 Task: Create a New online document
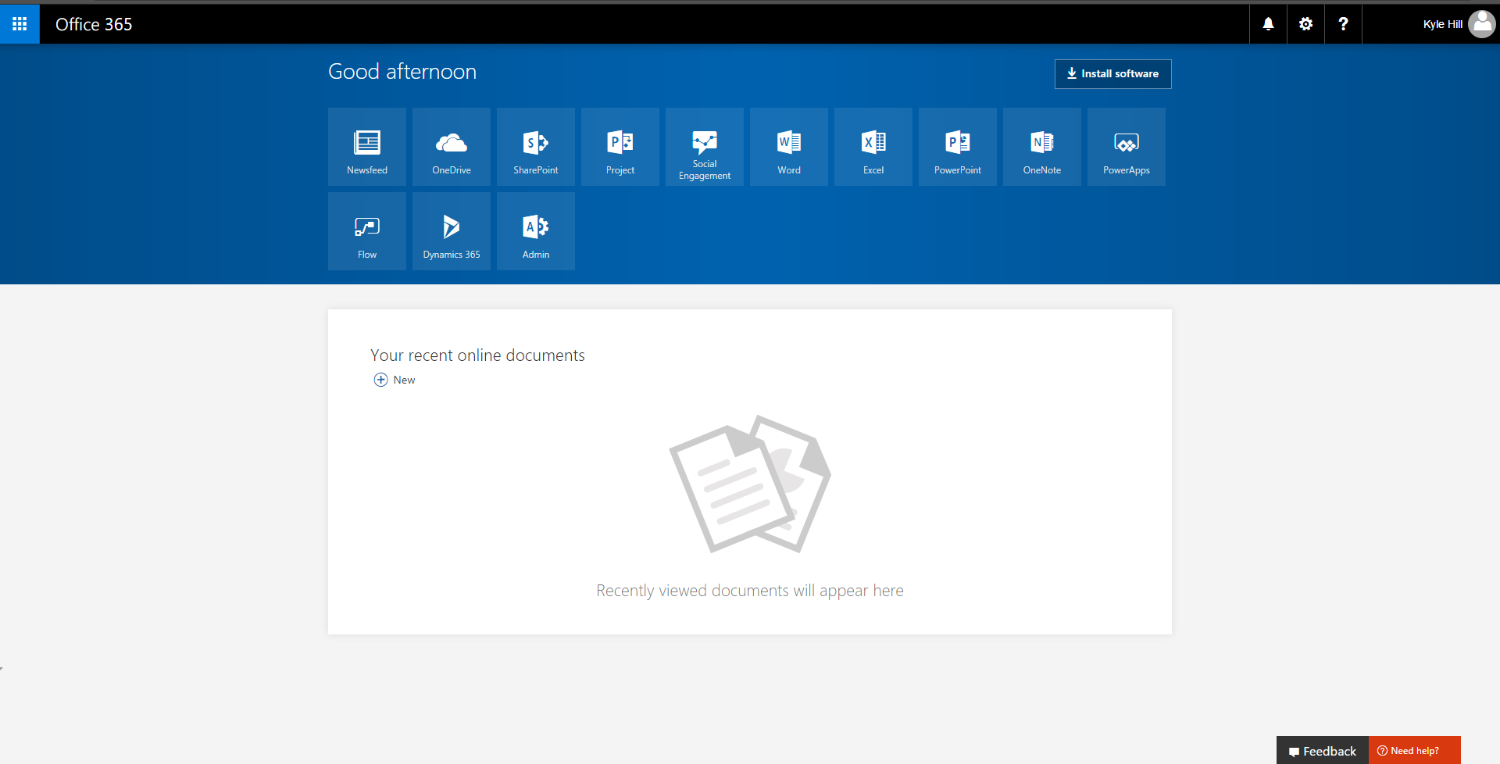[395, 380]
